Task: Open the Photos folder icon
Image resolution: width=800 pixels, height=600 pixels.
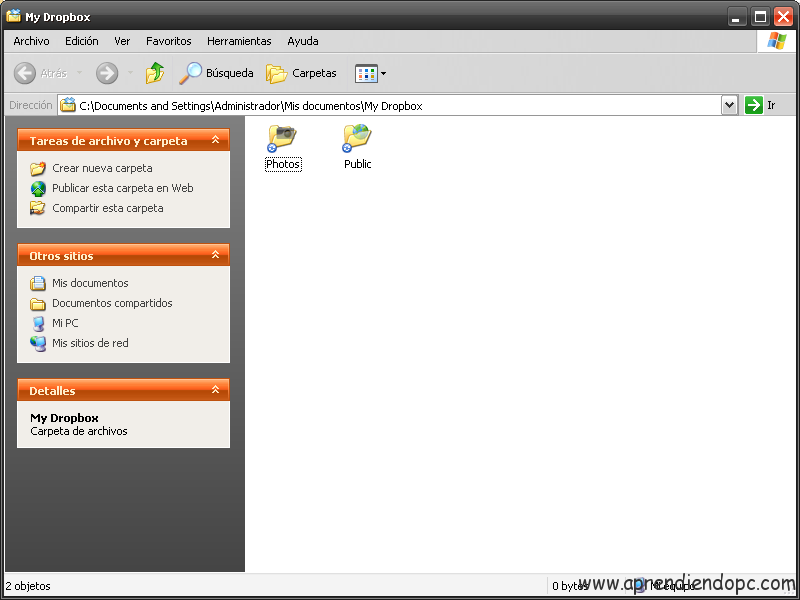Action: coord(283,138)
